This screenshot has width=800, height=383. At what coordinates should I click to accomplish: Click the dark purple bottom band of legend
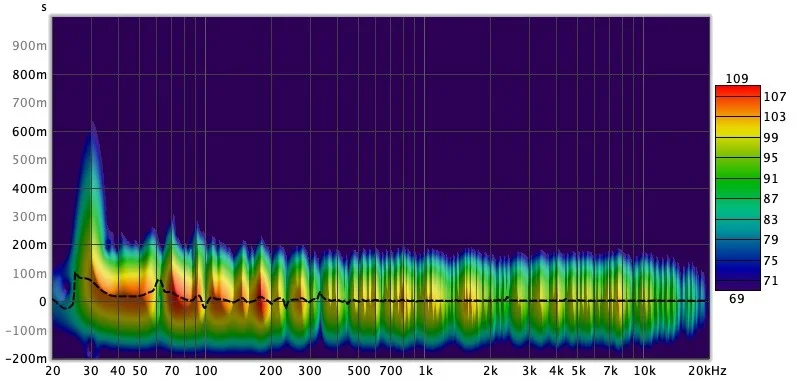(x=738, y=286)
